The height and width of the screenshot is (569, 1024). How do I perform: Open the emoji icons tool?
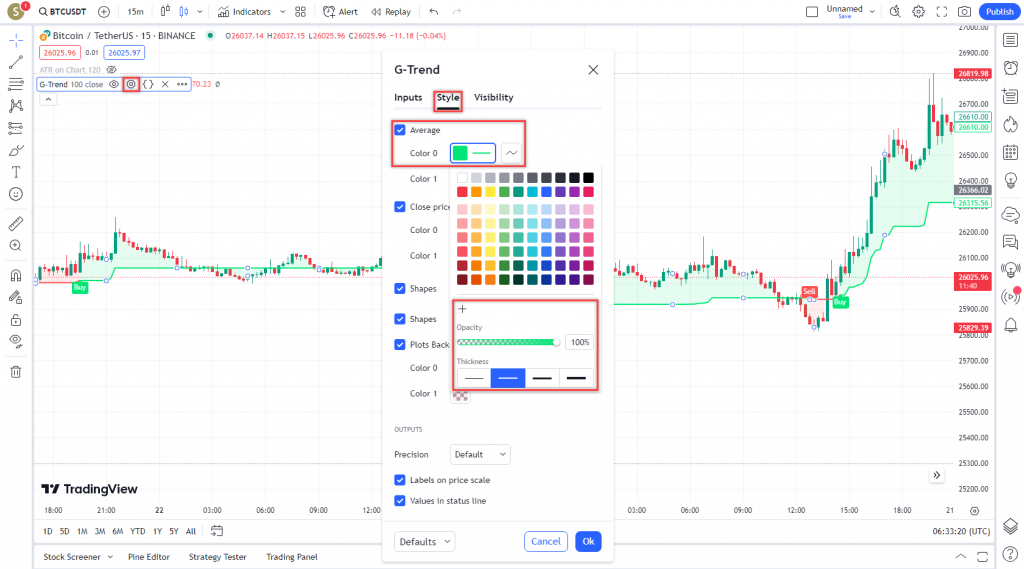pyautogui.click(x=16, y=194)
